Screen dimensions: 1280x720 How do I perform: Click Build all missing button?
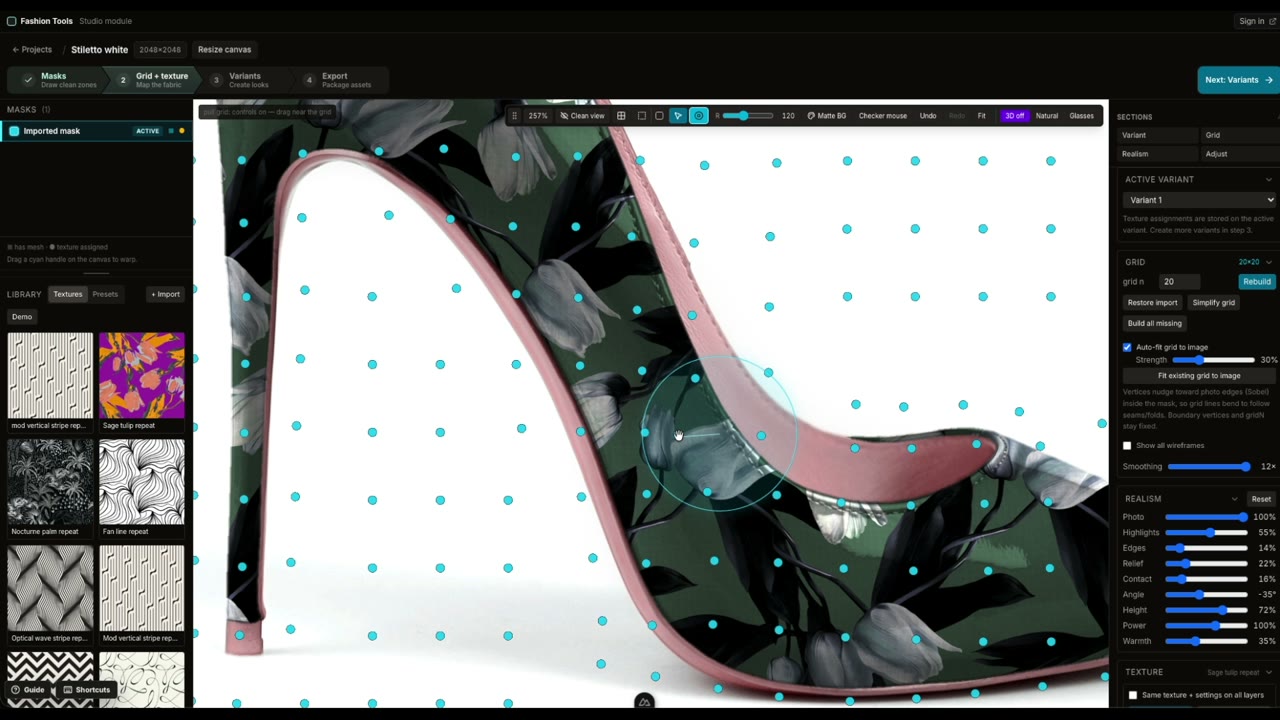[x=1154, y=323]
